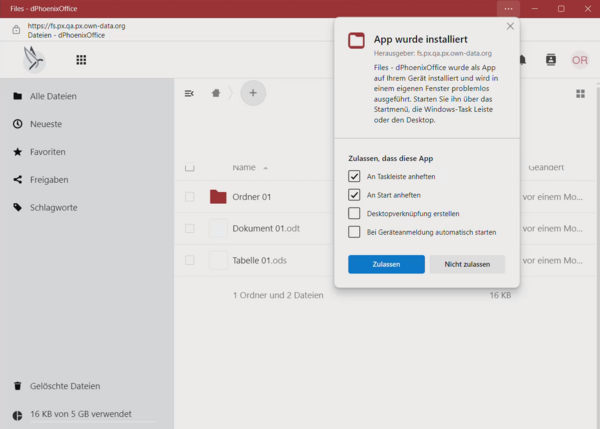Open the contacts icon in header
Viewport: 600px width, 429px height.
tap(551, 60)
